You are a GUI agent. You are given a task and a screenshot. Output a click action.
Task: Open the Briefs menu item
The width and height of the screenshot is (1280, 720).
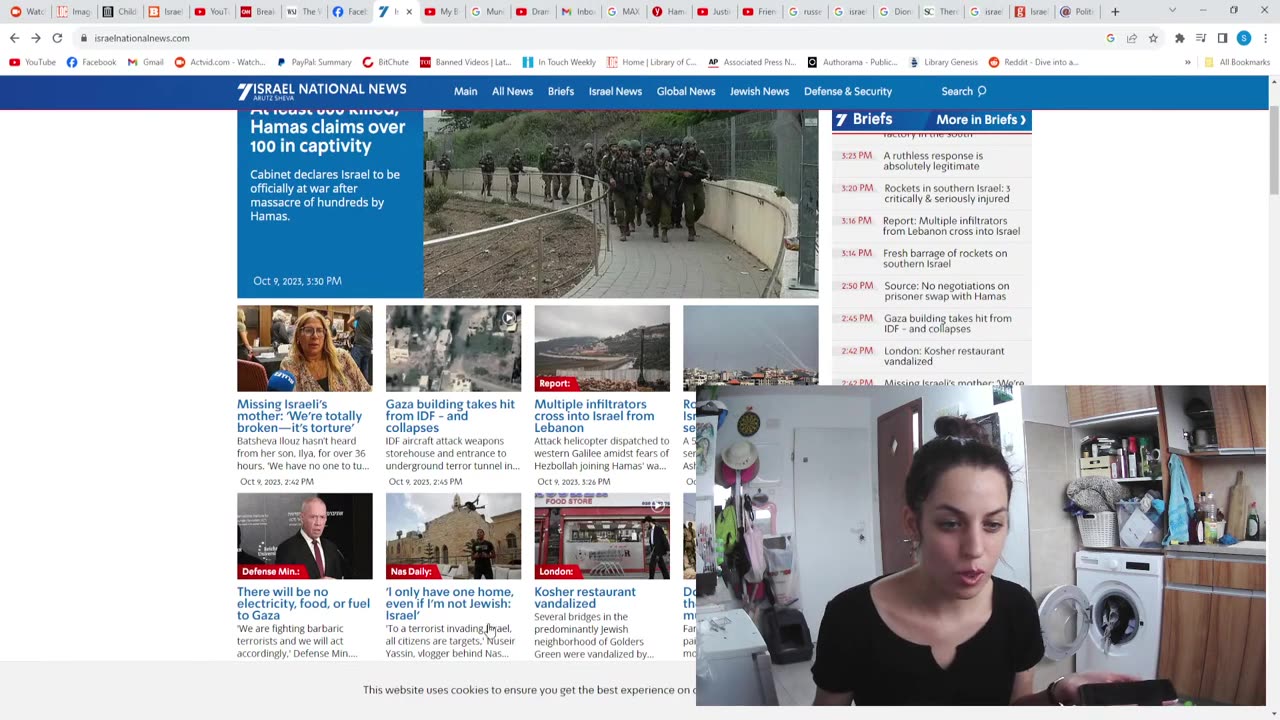coord(561,91)
